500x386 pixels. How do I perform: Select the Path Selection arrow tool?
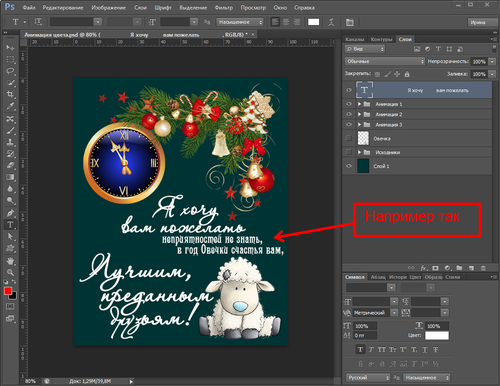(x=10, y=237)
